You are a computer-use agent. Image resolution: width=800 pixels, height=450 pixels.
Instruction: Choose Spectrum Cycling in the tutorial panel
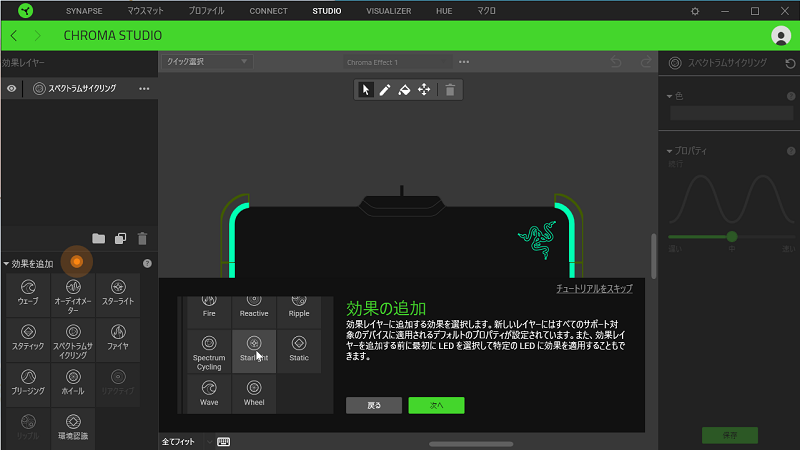209,351
